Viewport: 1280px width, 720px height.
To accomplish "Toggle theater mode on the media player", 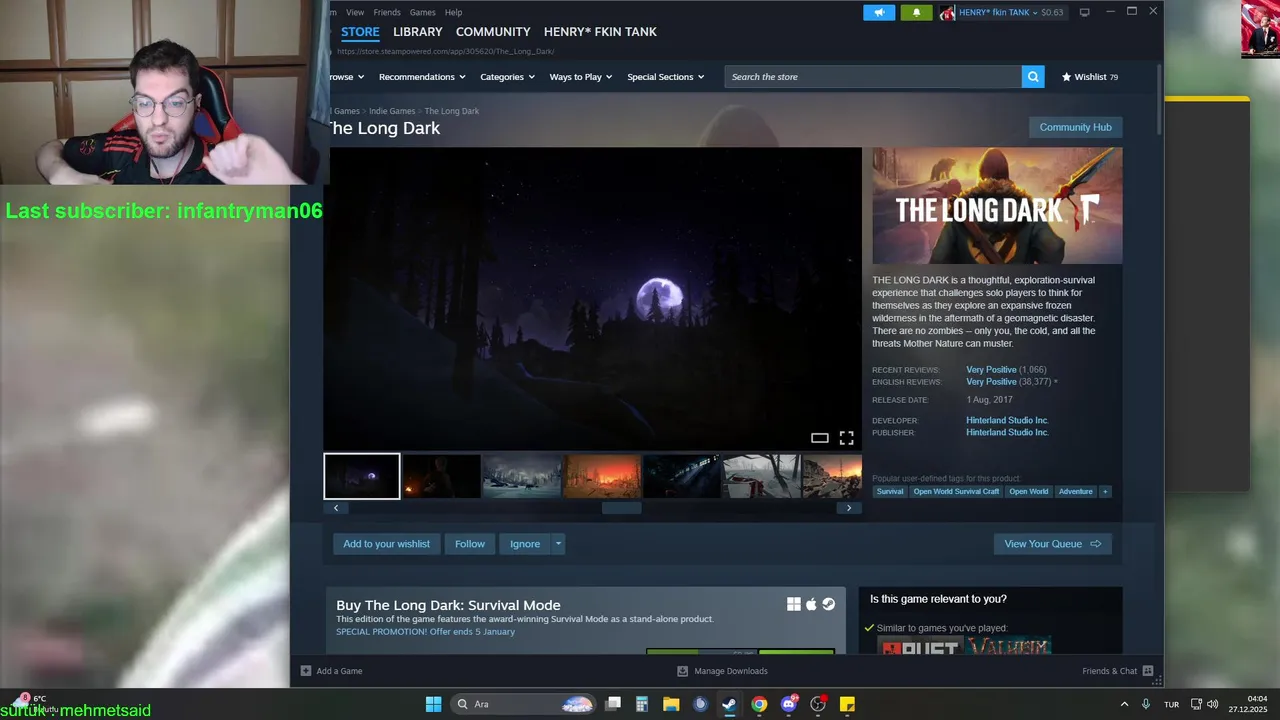I will [819, 438].
